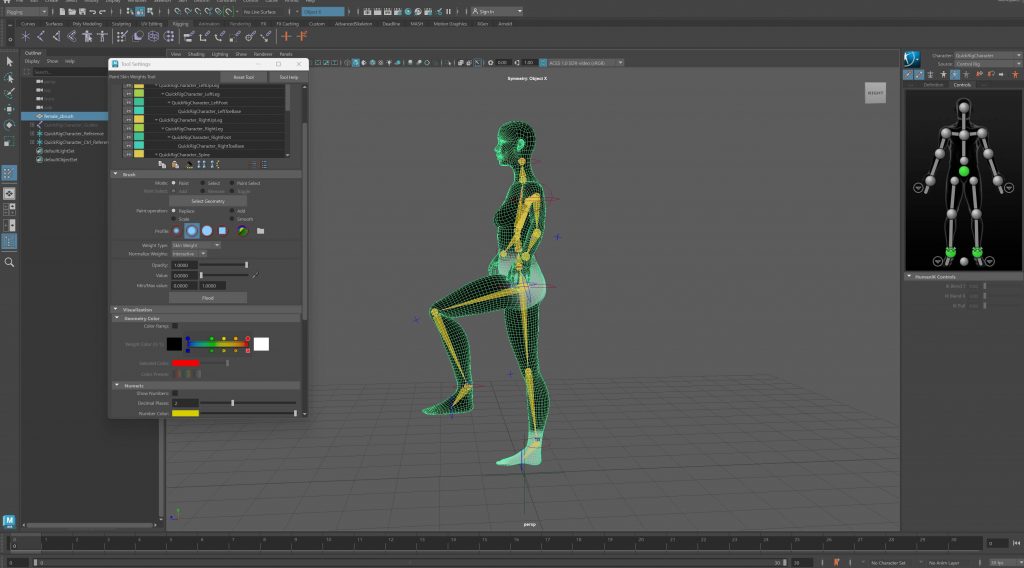Collapse the Brush section

pos(115,174)
